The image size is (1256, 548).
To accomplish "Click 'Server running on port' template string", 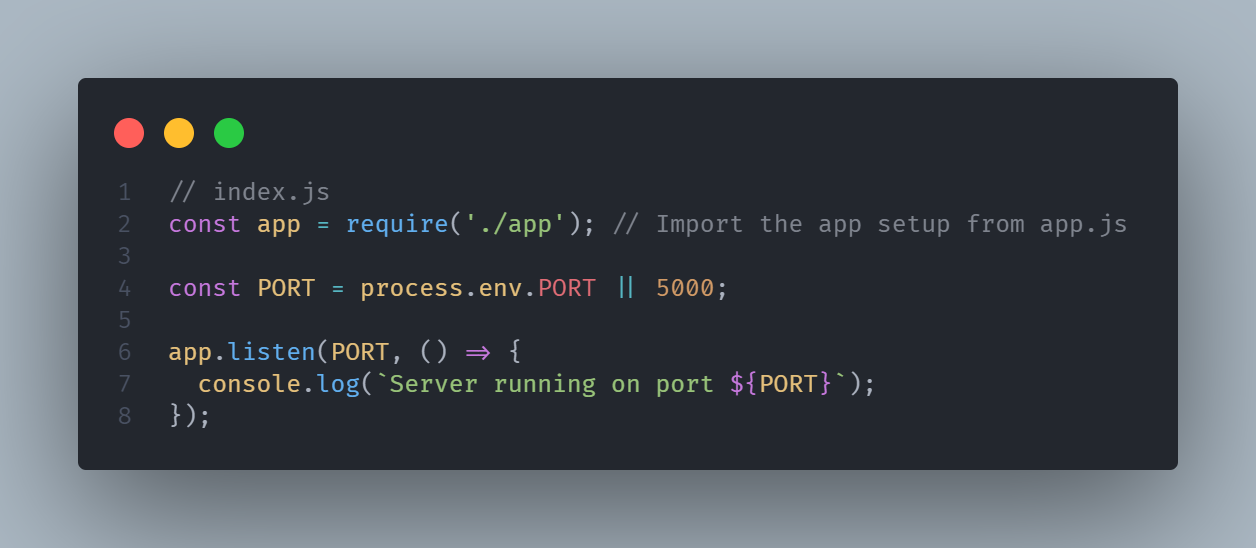I will click(x=552, y=384).
